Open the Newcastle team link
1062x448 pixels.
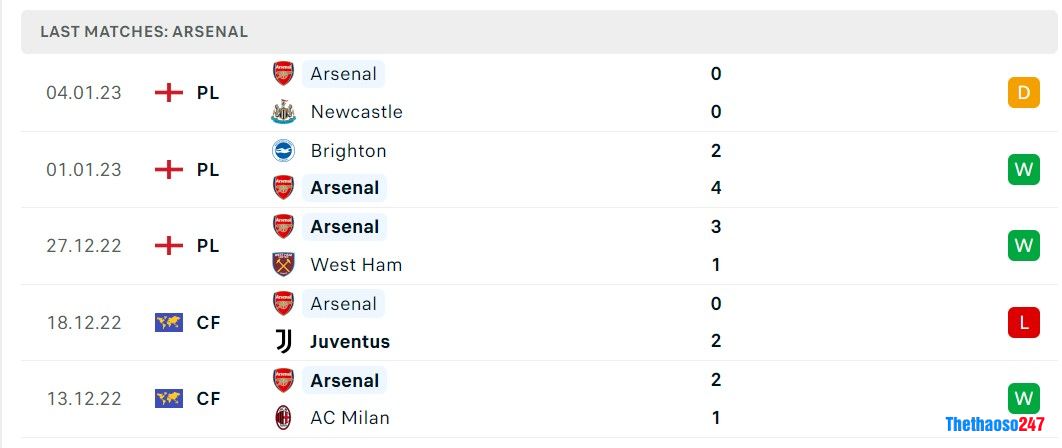point(356,112)
